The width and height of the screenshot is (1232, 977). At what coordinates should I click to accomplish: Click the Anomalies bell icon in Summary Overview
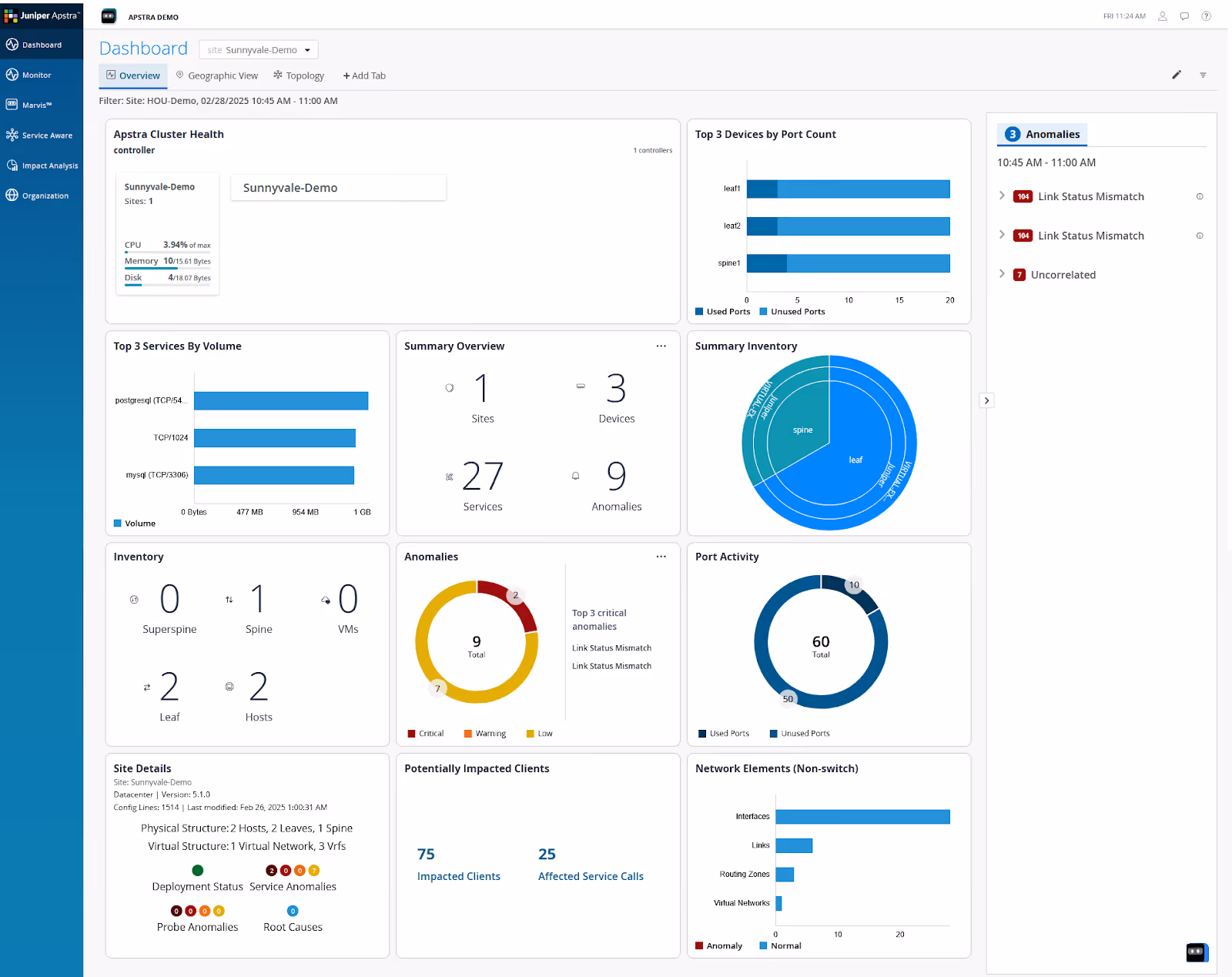[575, 476]
